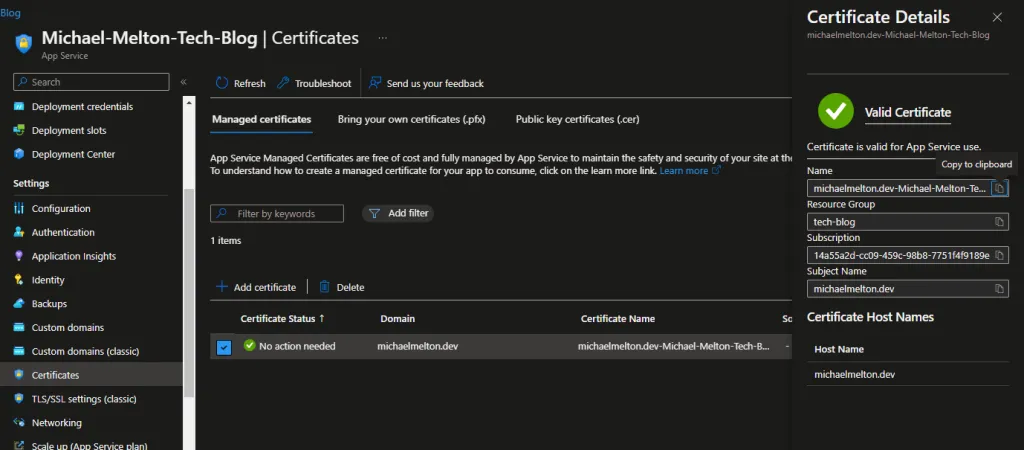The image size is (1024, 450).
Task: Click Send us your feedback
Action: [426, 83]
